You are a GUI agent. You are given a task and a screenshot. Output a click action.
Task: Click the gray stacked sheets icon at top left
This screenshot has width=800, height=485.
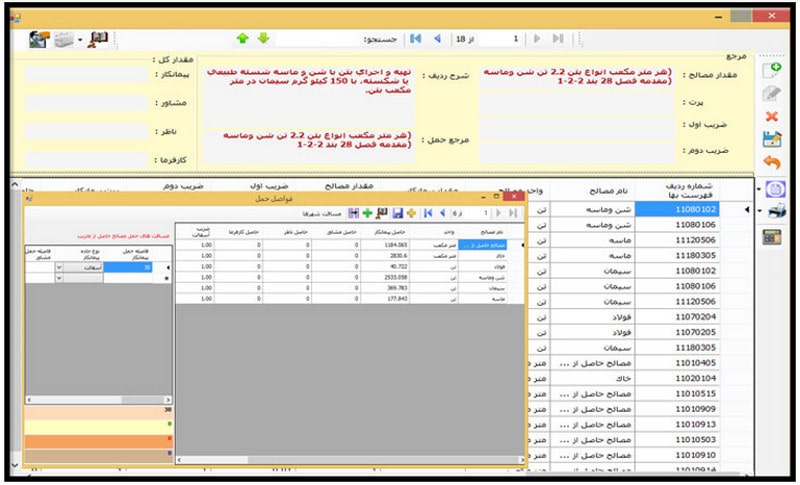[x=64, y=39]
